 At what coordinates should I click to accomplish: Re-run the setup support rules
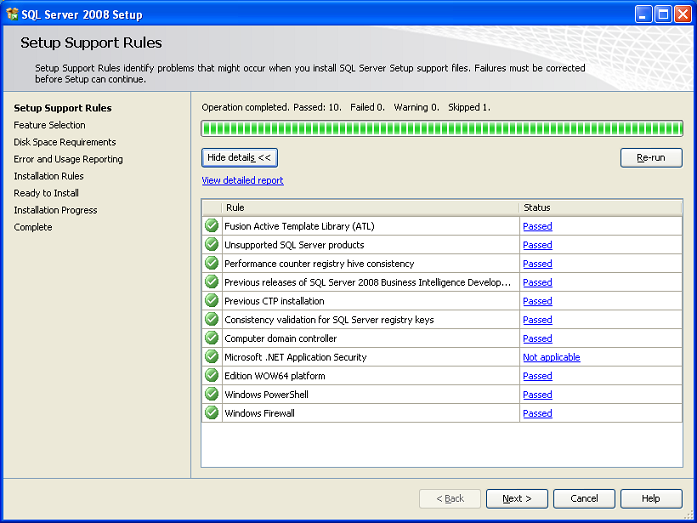[x=651, y=158]
